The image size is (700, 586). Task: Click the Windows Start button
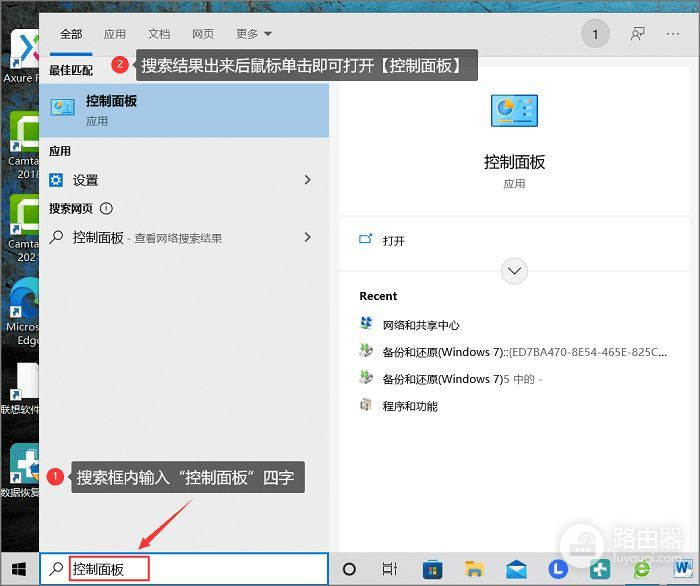19,569
